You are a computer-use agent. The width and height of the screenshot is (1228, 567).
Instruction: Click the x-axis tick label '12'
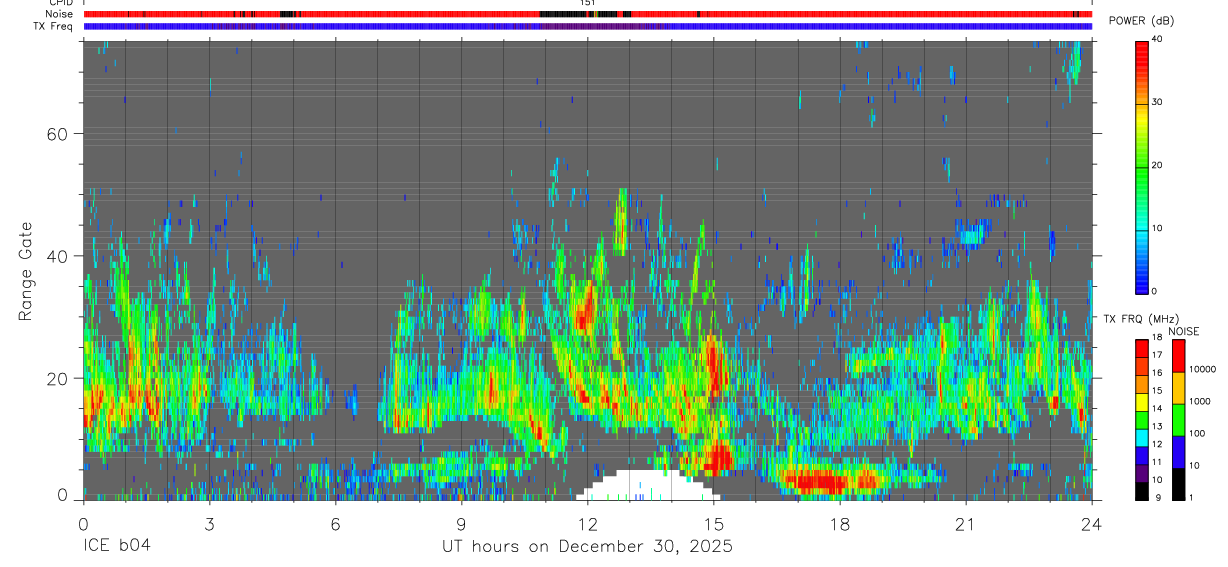tap(588, 524)
